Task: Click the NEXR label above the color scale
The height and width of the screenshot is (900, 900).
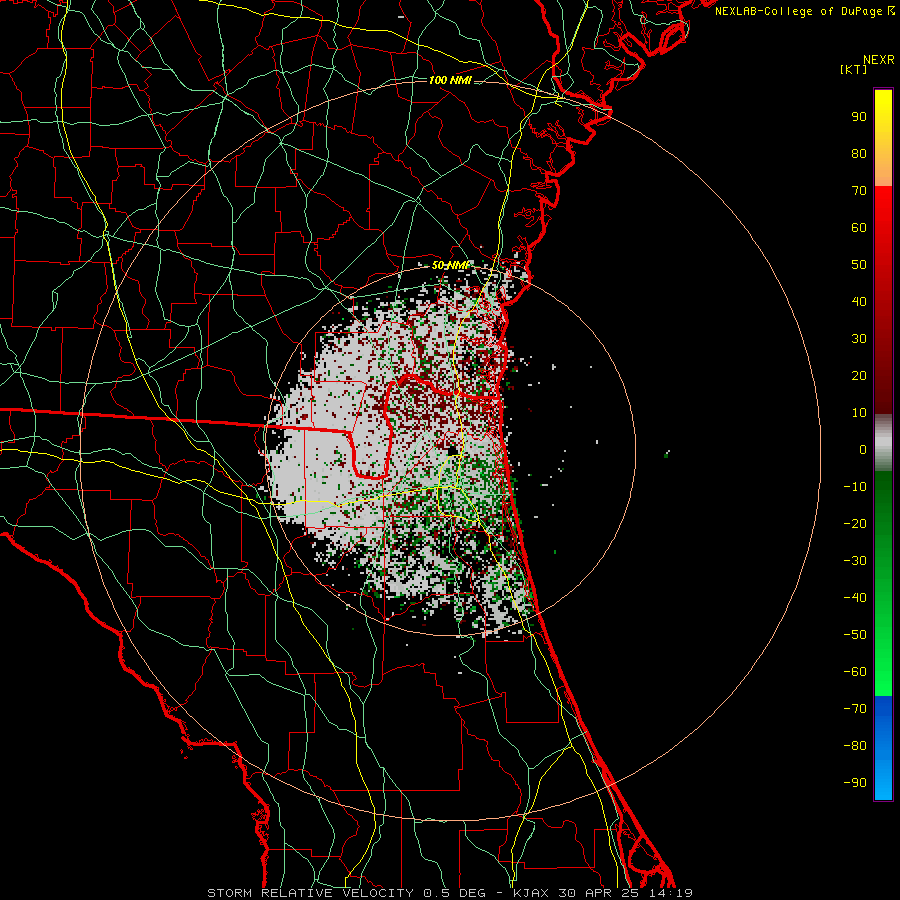Action: point(879,60)
